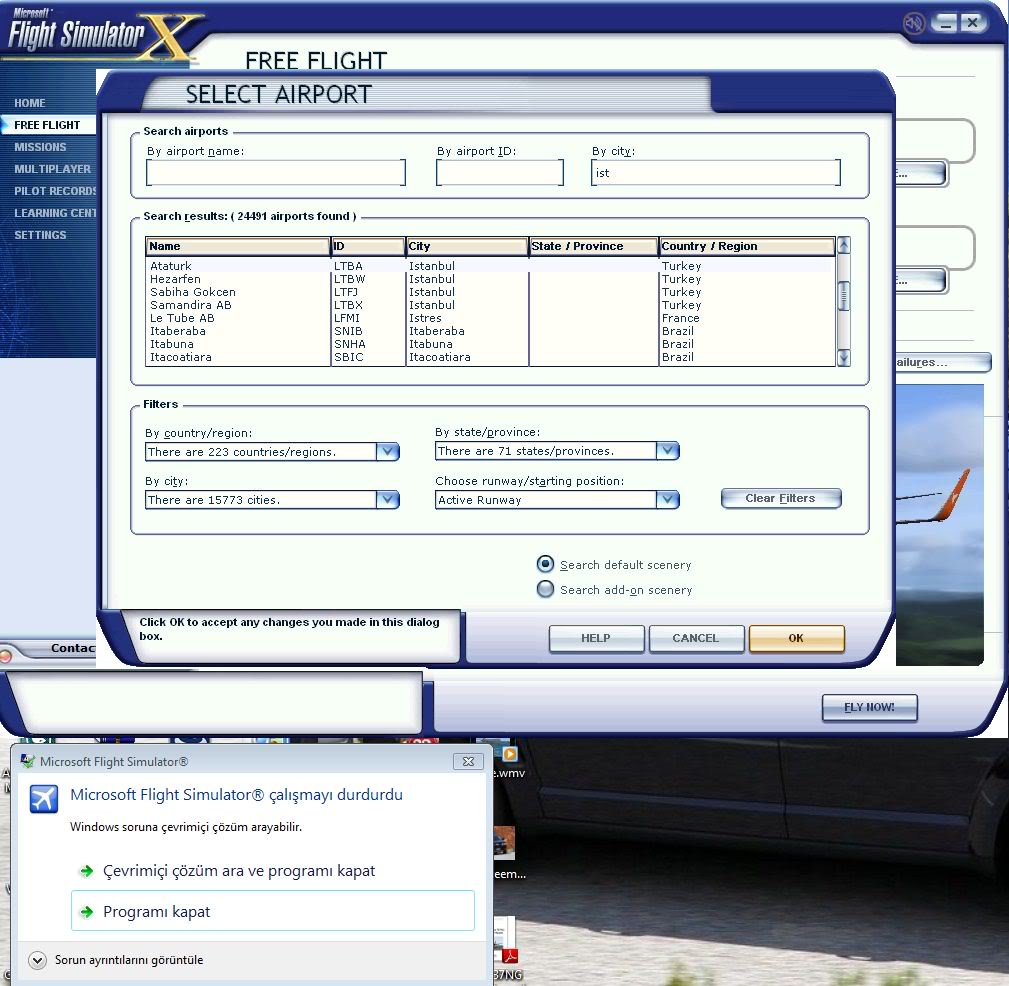Screen dimensions: 1009x986
Task: Focus the By airport ID search field
Action: (500, 172)
